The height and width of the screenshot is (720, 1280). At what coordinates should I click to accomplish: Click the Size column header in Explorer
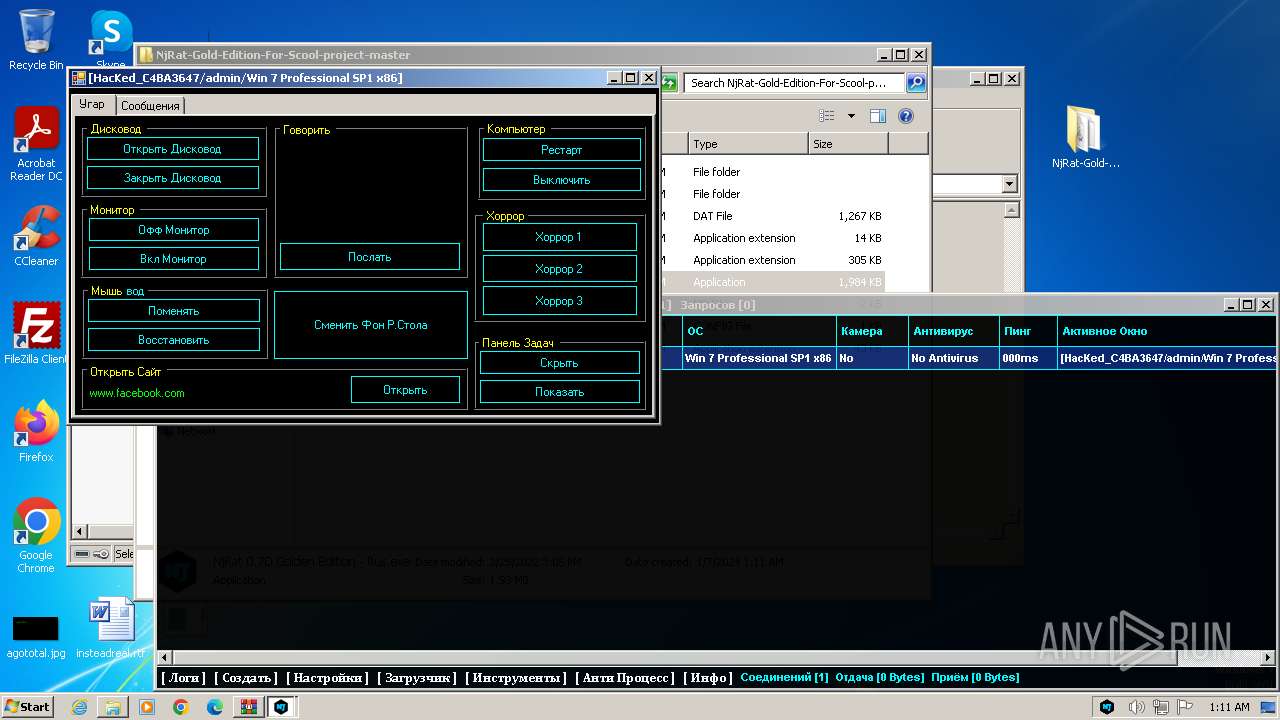(848, 144)
